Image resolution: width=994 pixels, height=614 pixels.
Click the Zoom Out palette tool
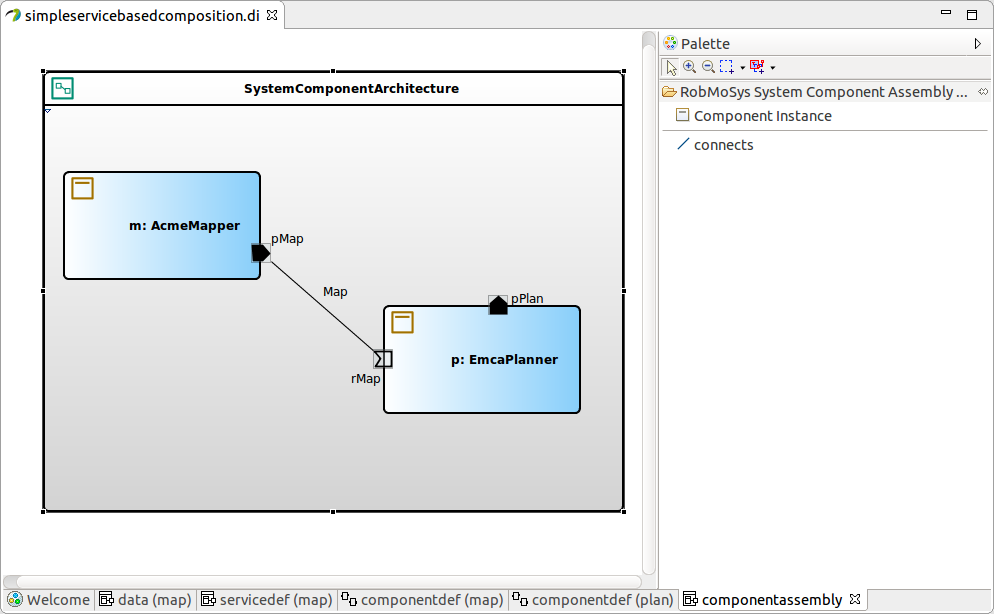[708, 67]
